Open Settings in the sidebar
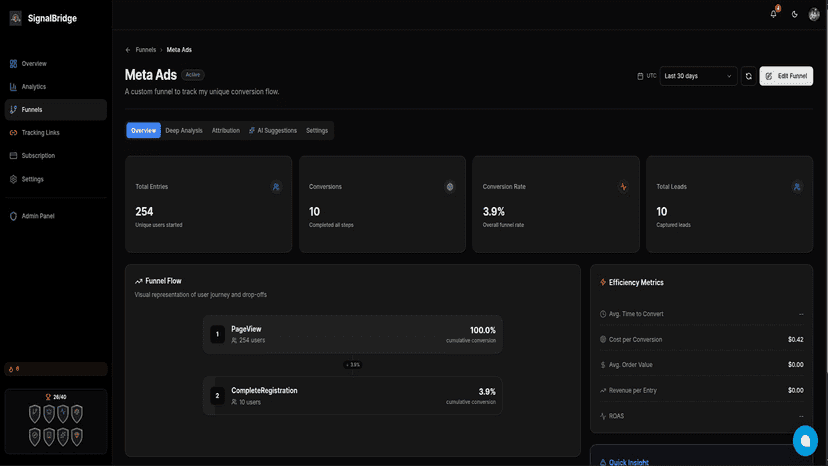The width and height of the screenshot is (828, 466). coord(55,179)
